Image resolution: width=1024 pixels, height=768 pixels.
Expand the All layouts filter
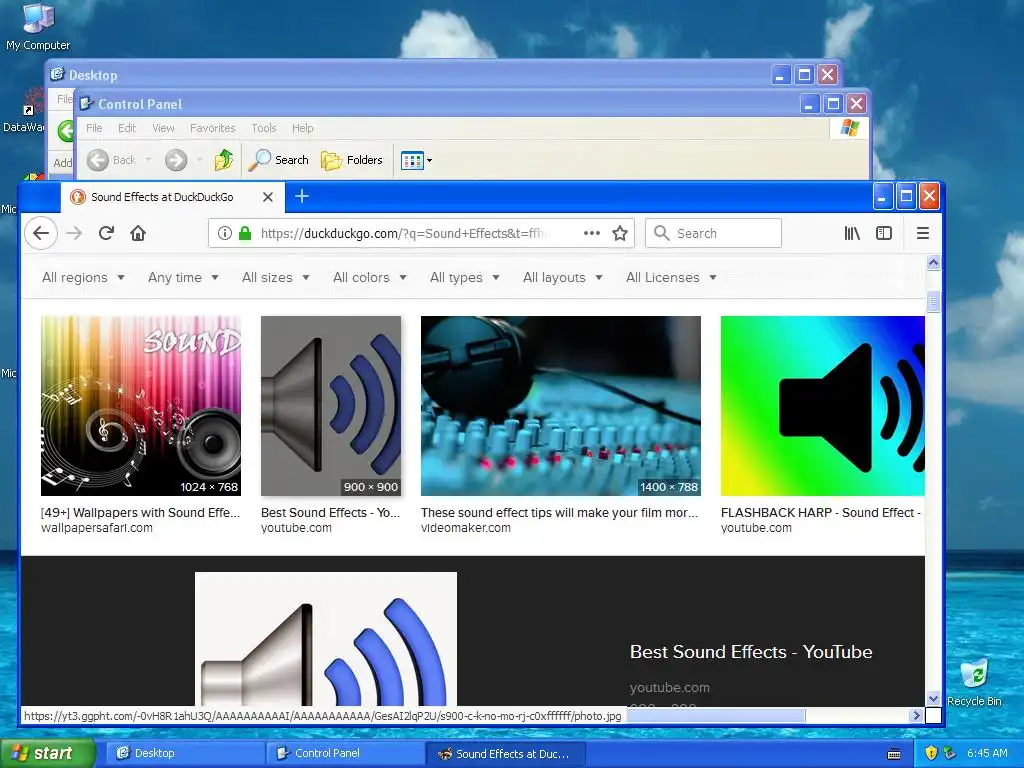562,278
